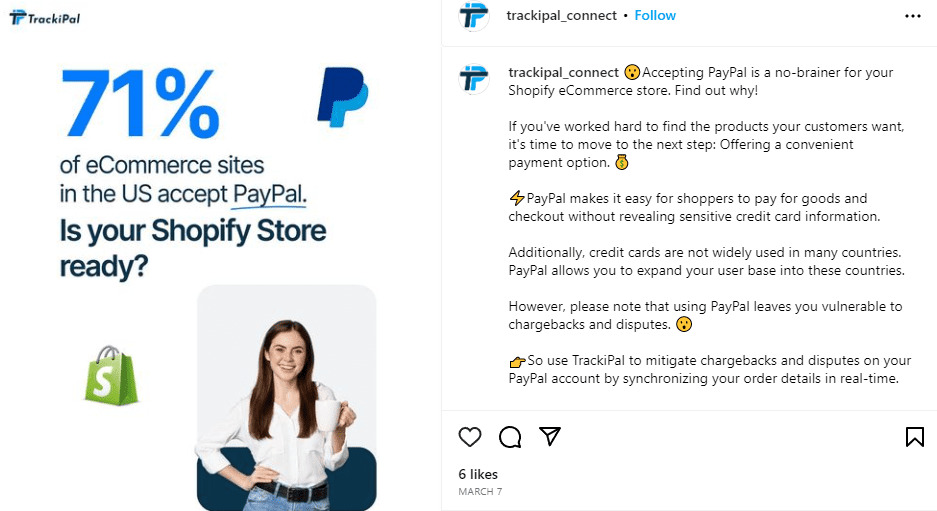The height and width of the screenshot is (511, 937).
Task: Like the post with the heart icon
Action: point(470,437)
